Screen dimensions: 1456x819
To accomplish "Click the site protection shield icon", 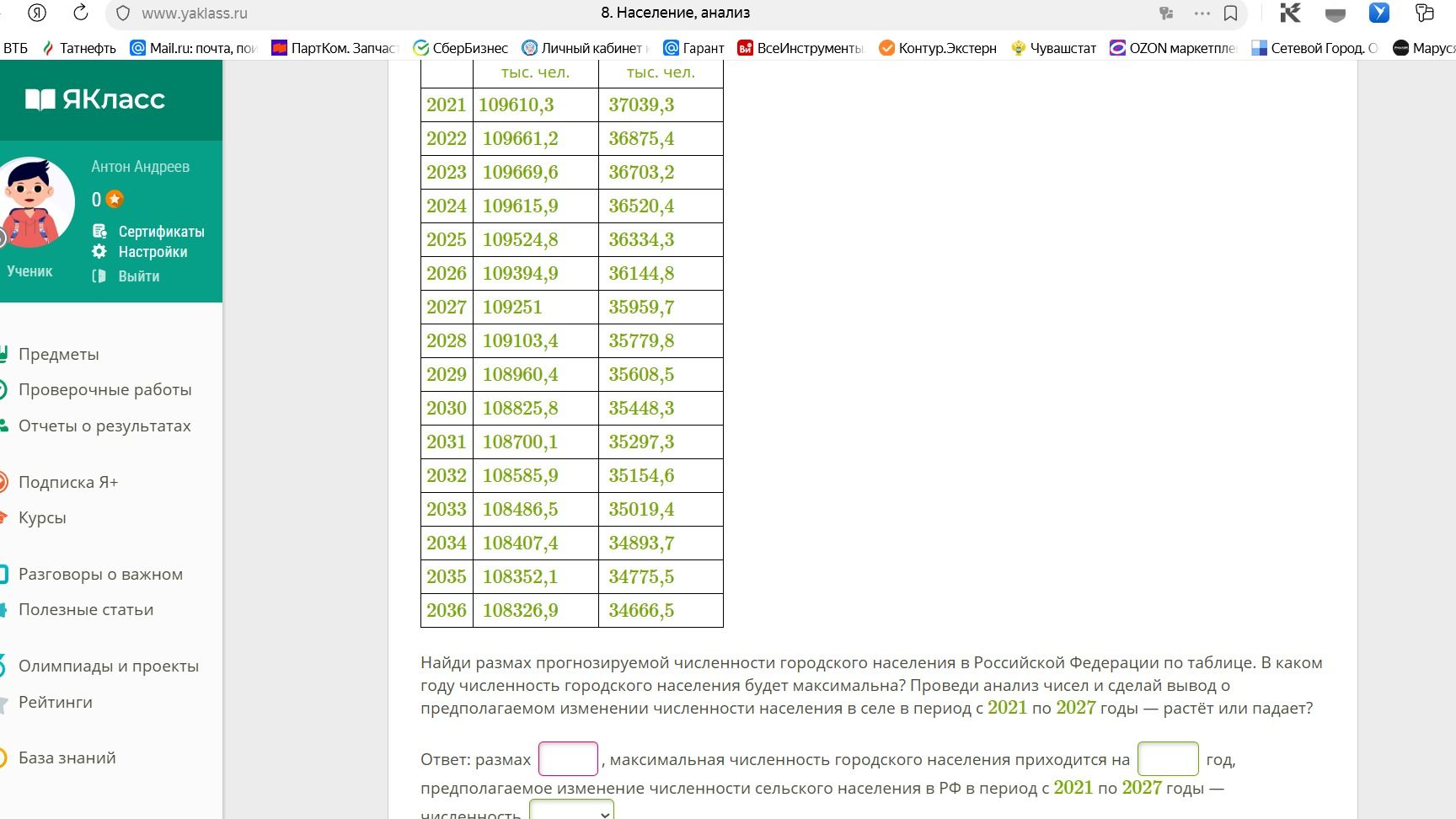I will coord(123,13).
